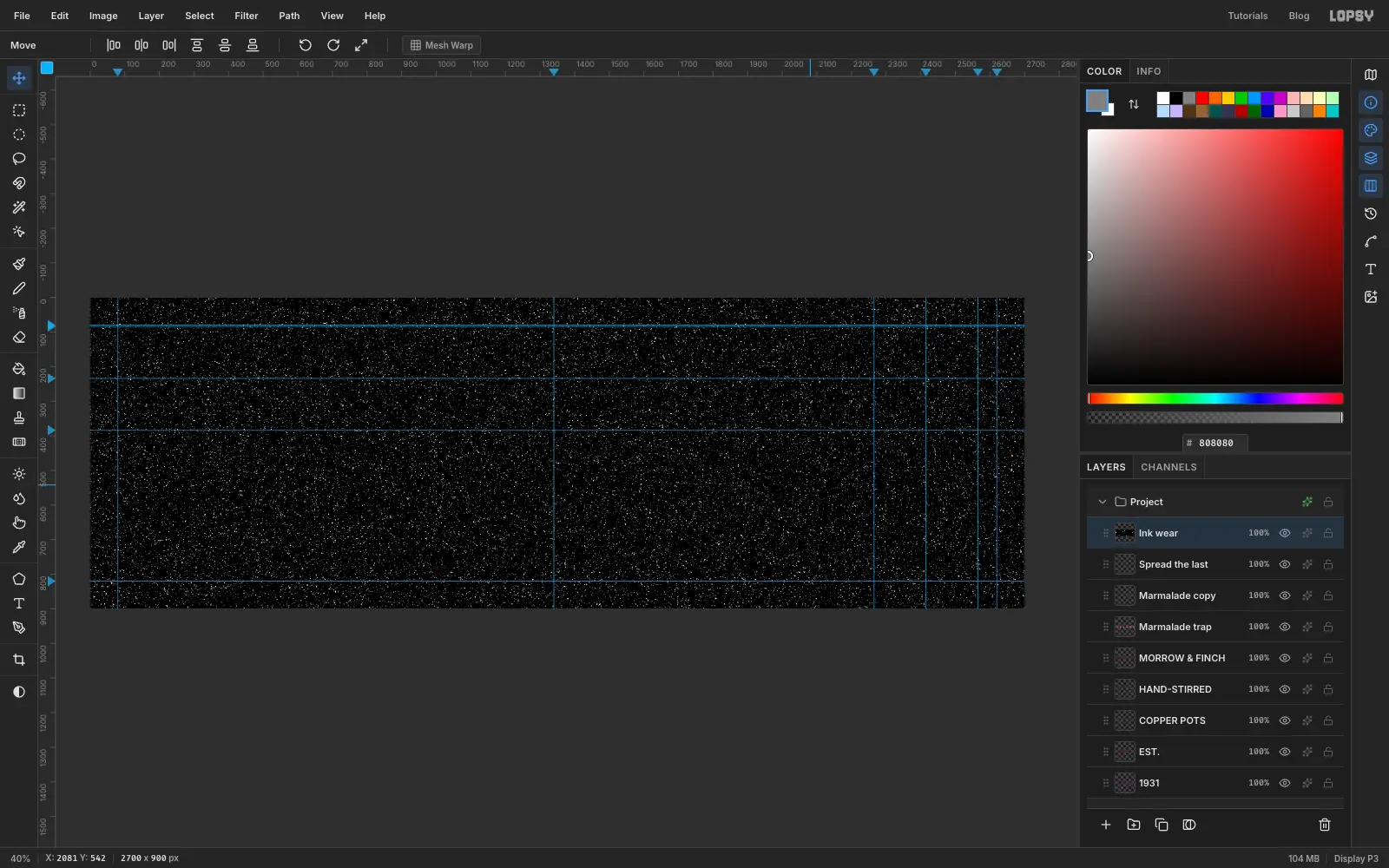The height and width of the screenshot is (868, 1389).
Task: Select the rectangular marquee tool
Action: [x=18, y=110]
